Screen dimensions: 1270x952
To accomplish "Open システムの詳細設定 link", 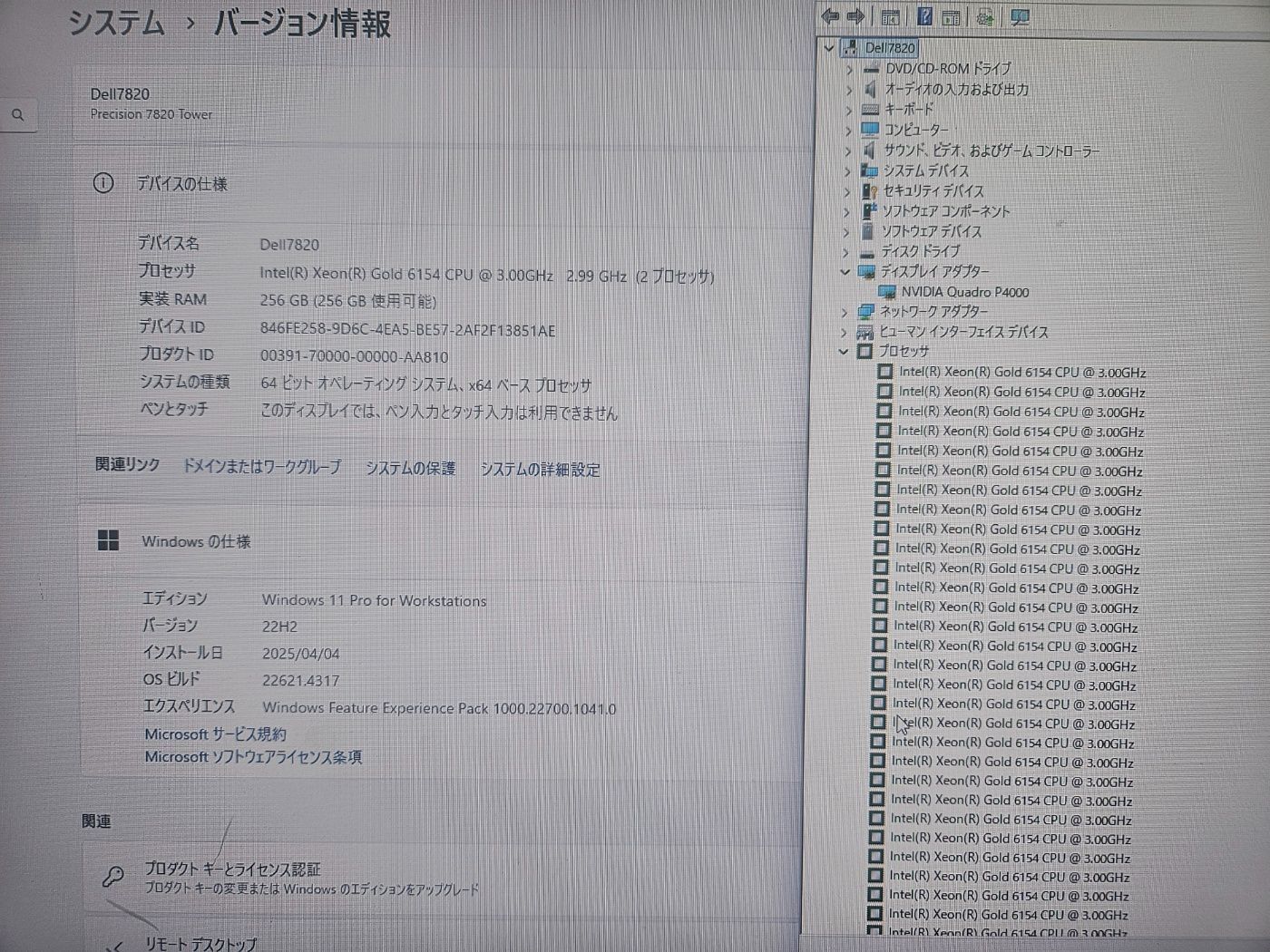I will tap(540, 469).
